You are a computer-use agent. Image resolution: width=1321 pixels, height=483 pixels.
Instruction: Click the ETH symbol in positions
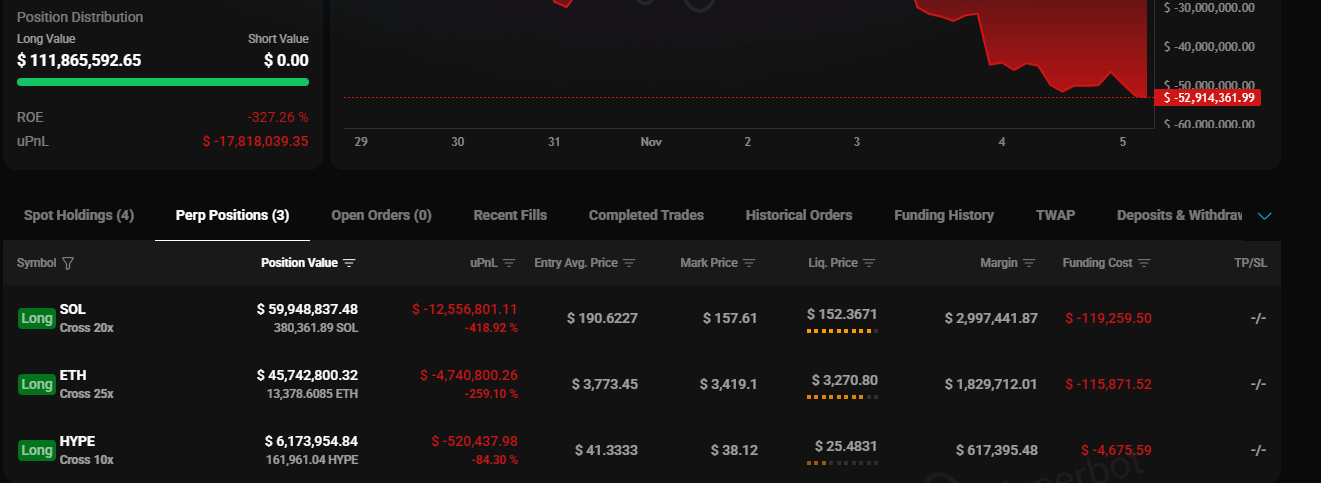tap(73, 375)
